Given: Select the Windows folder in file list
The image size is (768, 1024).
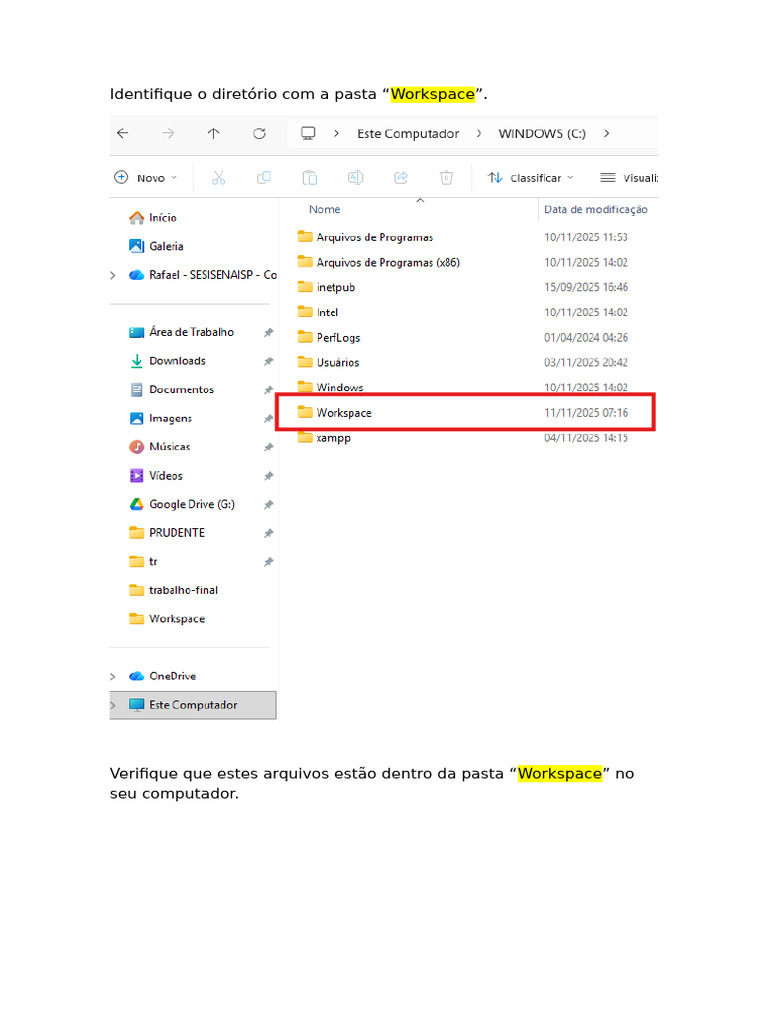Looking at the screenshot, I should 330,387.
